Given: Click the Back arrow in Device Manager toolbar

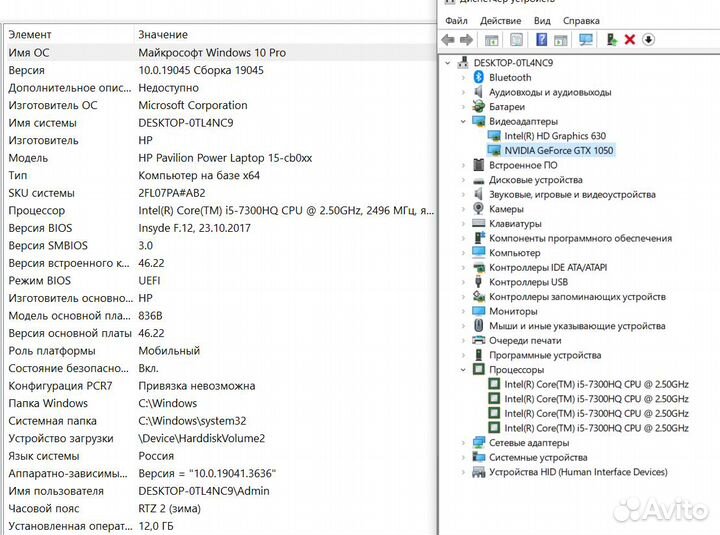Looking at the screenshot, I should 448,40.
